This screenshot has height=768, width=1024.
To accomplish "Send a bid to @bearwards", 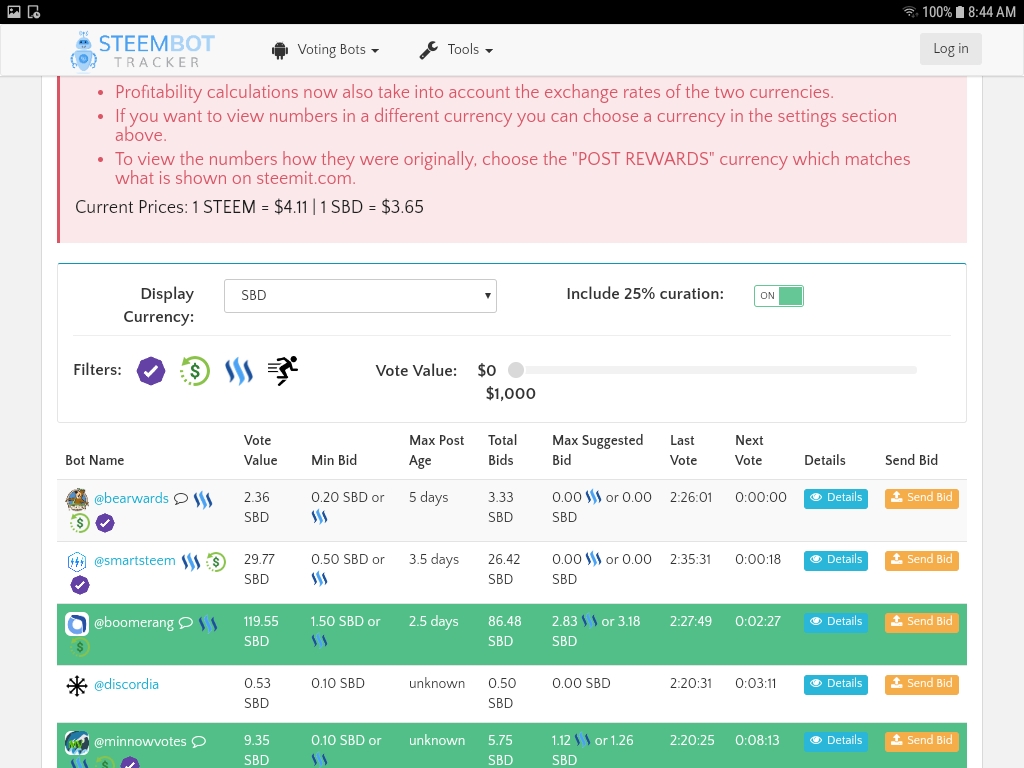I will pos(921,498).
